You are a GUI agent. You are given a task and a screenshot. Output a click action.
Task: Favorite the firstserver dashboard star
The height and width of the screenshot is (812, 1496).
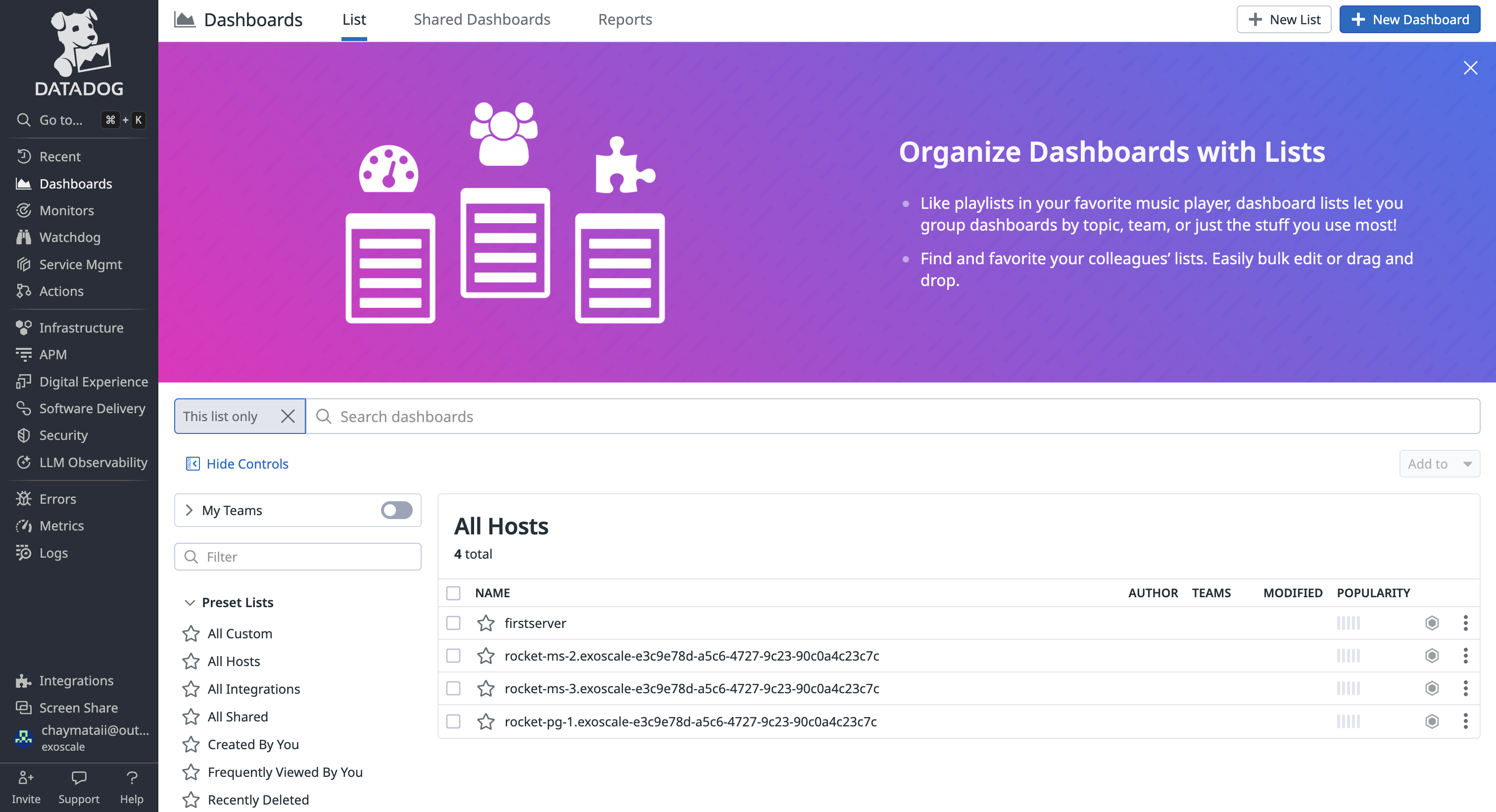click(485, 623)
